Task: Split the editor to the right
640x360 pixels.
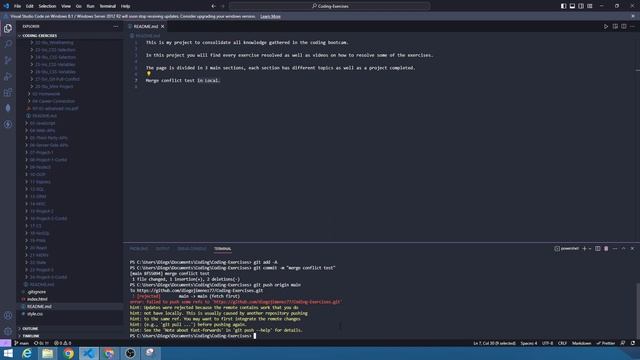Action: tap(624, 27)
